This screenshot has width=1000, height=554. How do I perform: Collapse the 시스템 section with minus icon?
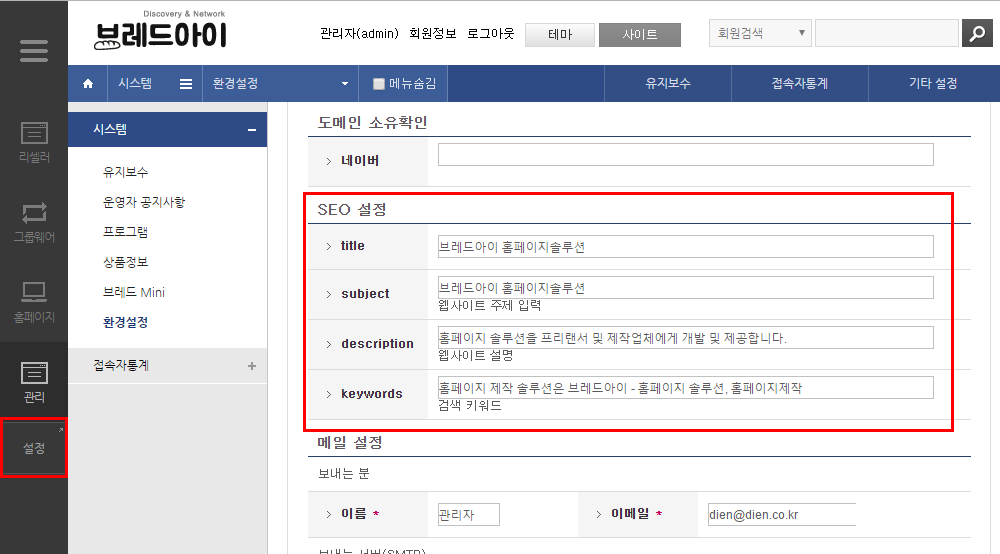(252, 130)
